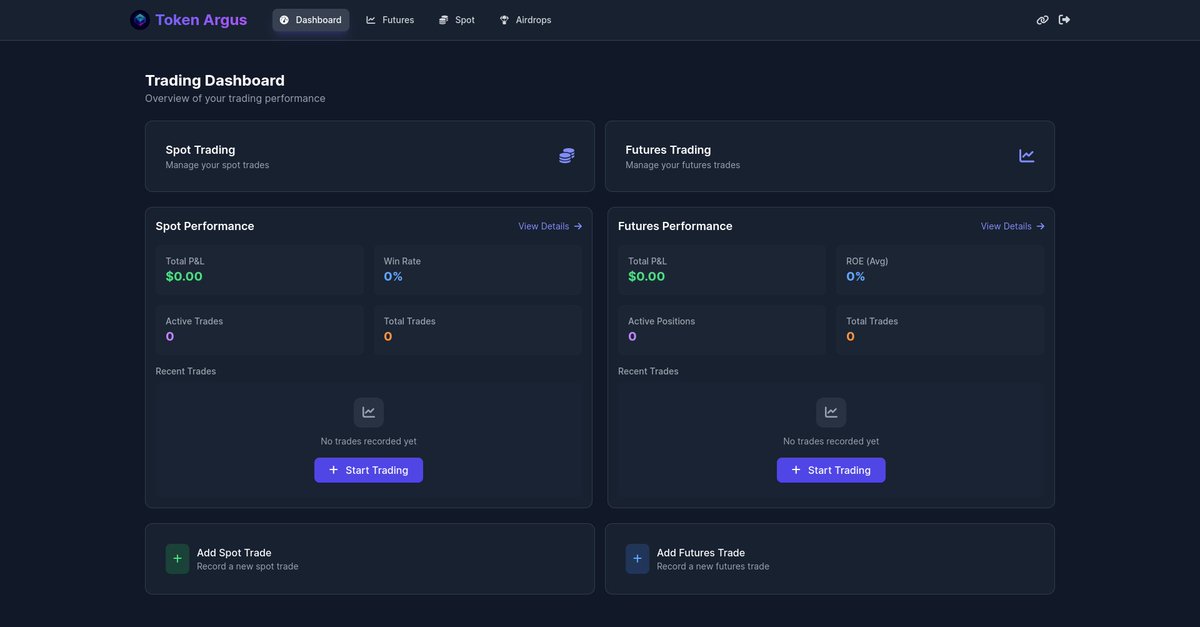Screen dimensions: 1200x627
Task: Click the blue plus icon for Add Futures Trade
Action: pyautogui.click(x=637, y=559)
